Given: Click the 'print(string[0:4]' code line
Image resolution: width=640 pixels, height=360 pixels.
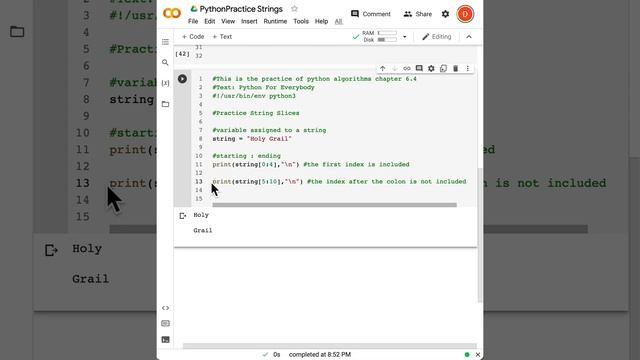Looking at the screenshot, I should (x=311, y=164).
